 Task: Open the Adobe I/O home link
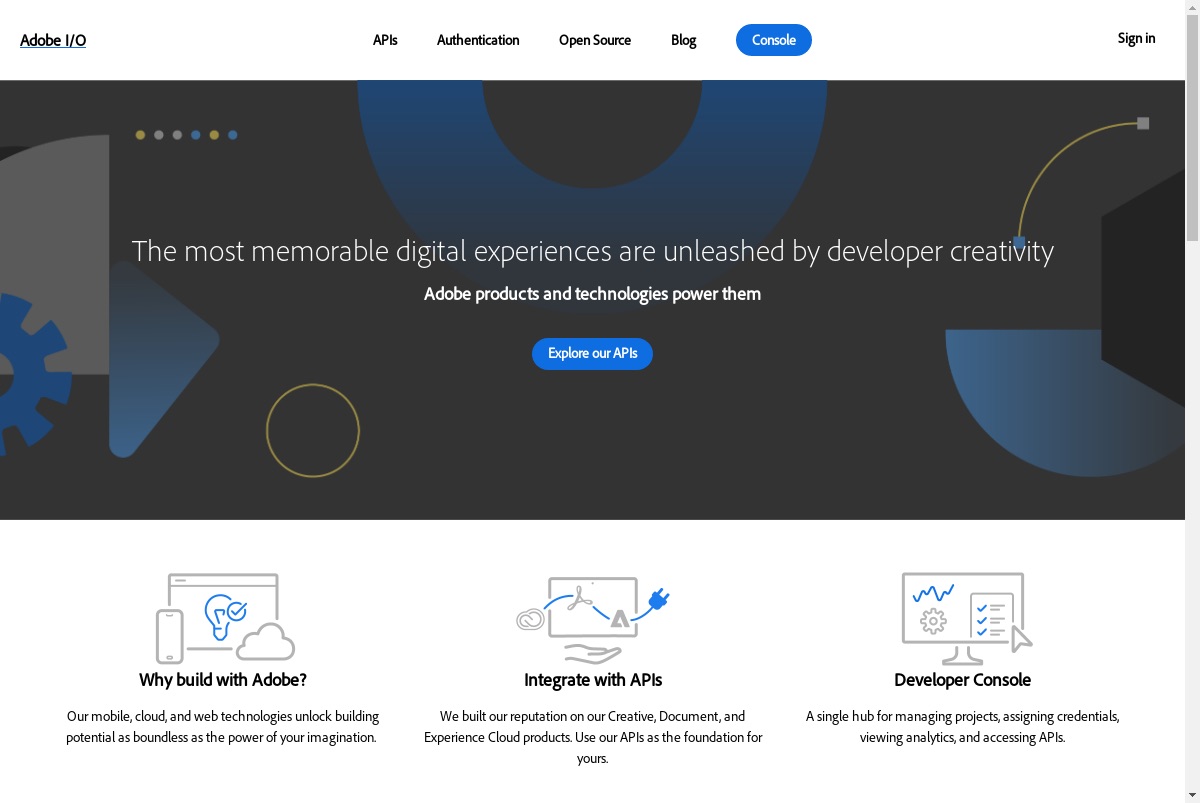coord(53,40)
